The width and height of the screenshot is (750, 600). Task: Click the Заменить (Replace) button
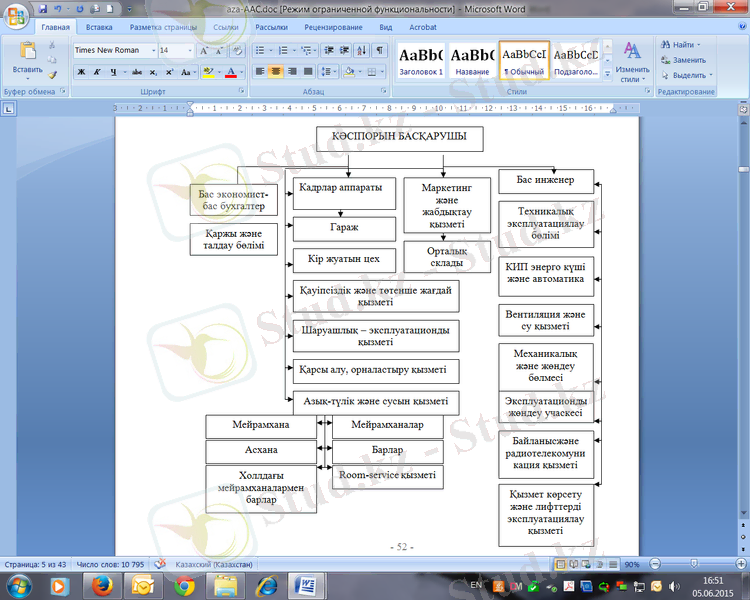point(684,60)
